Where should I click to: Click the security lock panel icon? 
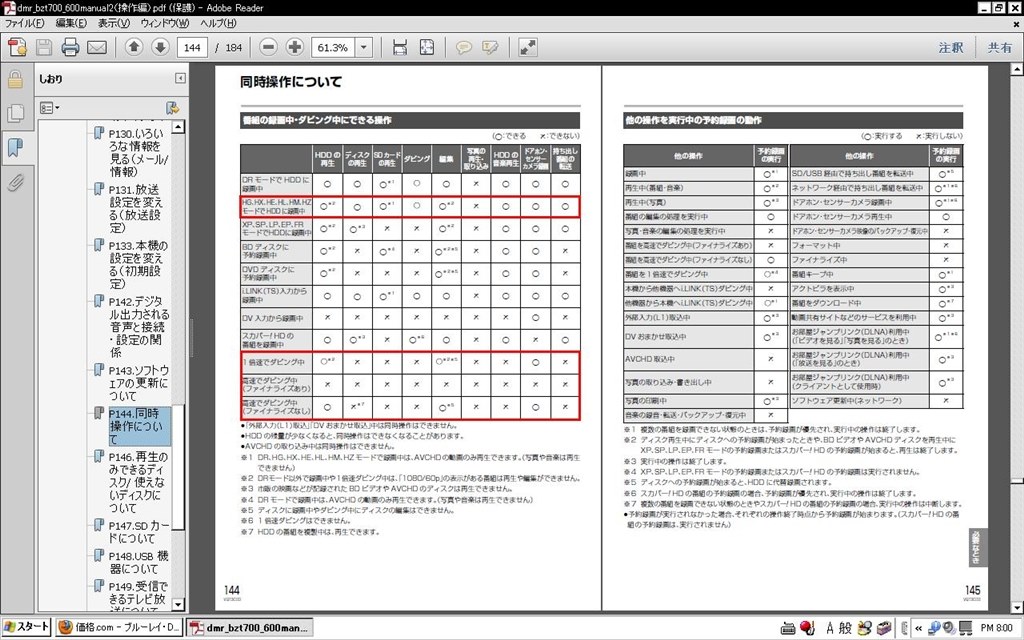coord(15,80)
